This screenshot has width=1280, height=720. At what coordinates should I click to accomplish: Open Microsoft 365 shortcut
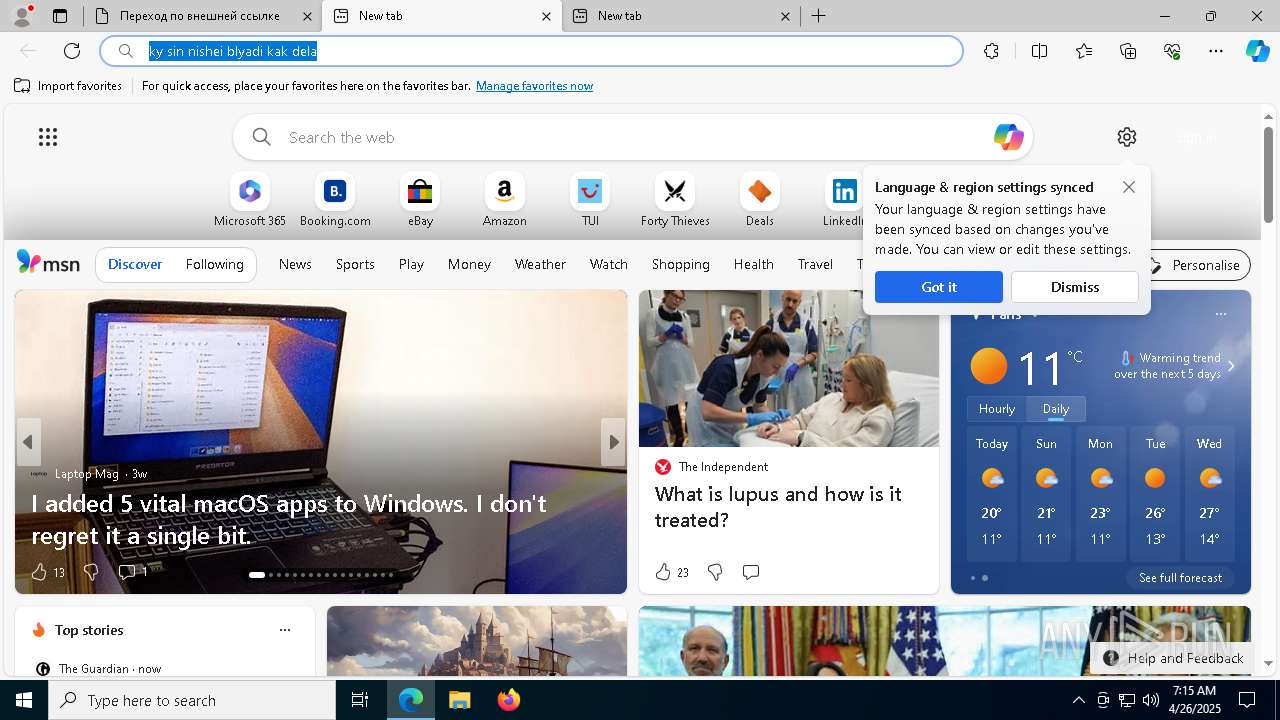coord(250,200)
